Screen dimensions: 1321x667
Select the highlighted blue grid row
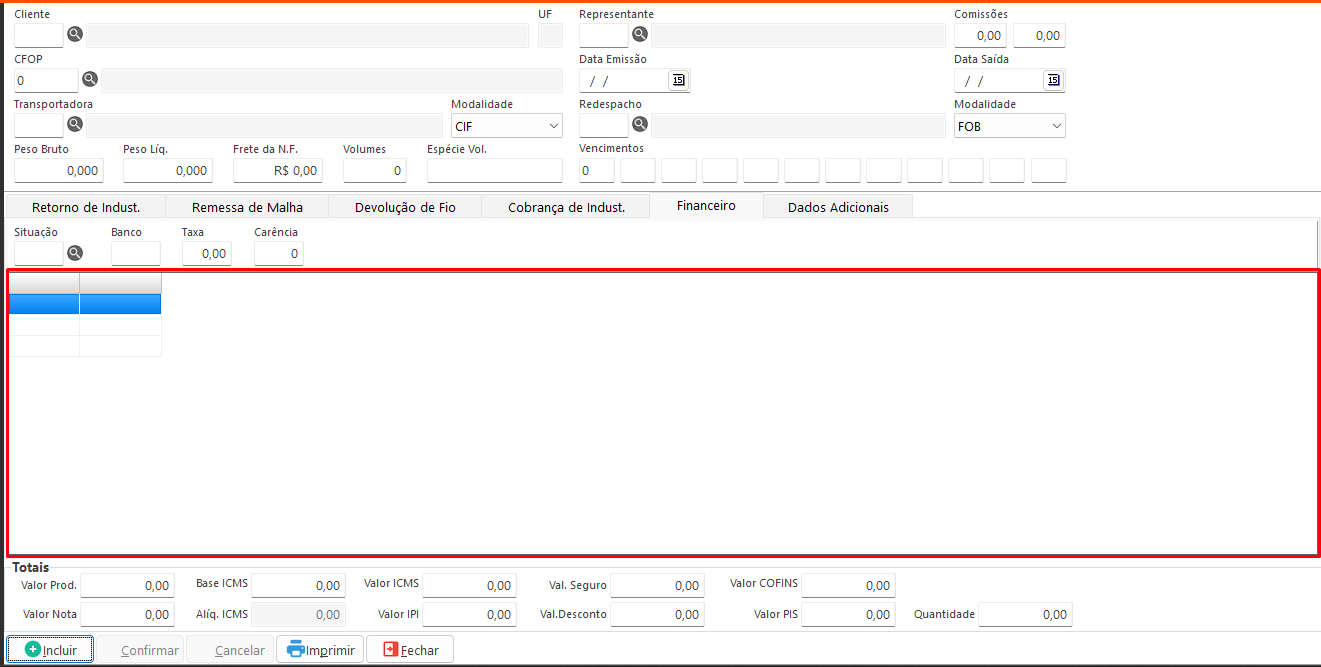[85, 303]
